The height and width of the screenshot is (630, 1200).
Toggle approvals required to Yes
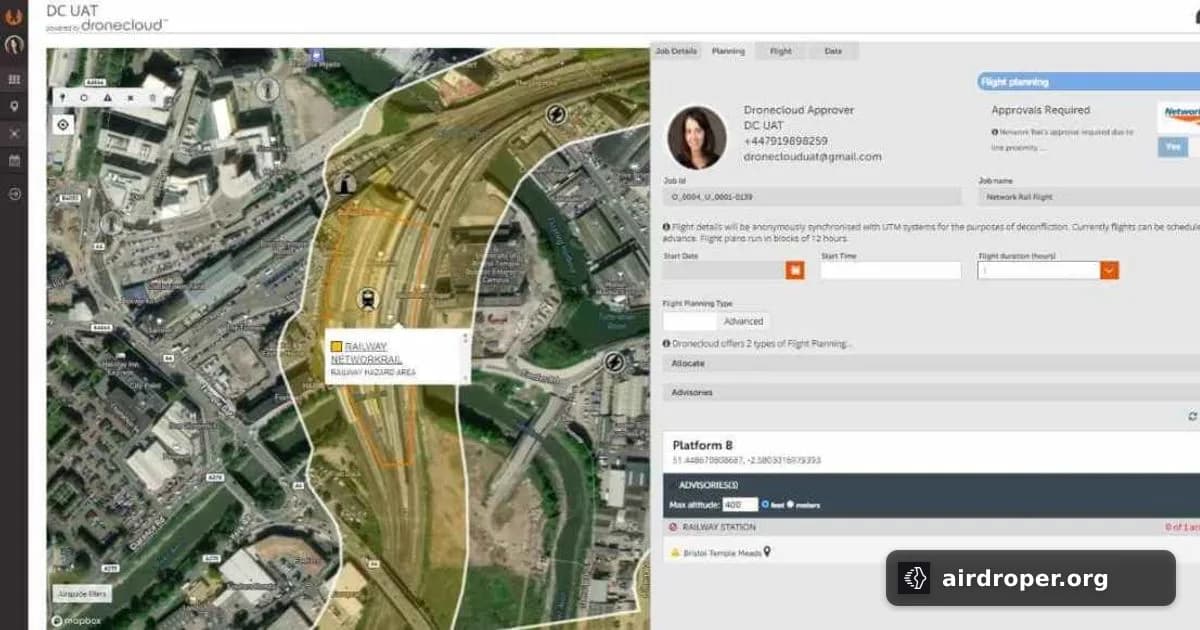[1173, 146]
